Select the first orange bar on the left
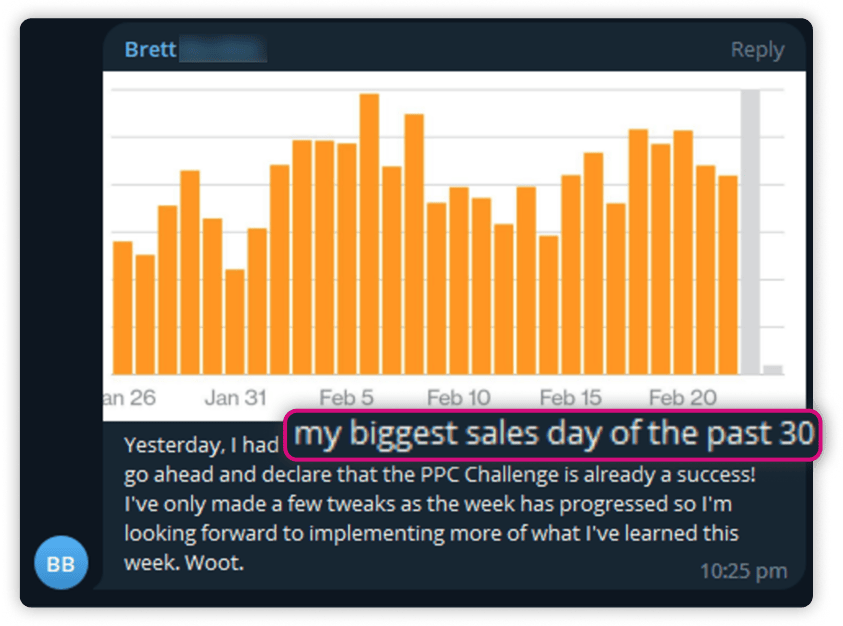Viewport: 843px width, 626px height. click(x=123, y=307)
